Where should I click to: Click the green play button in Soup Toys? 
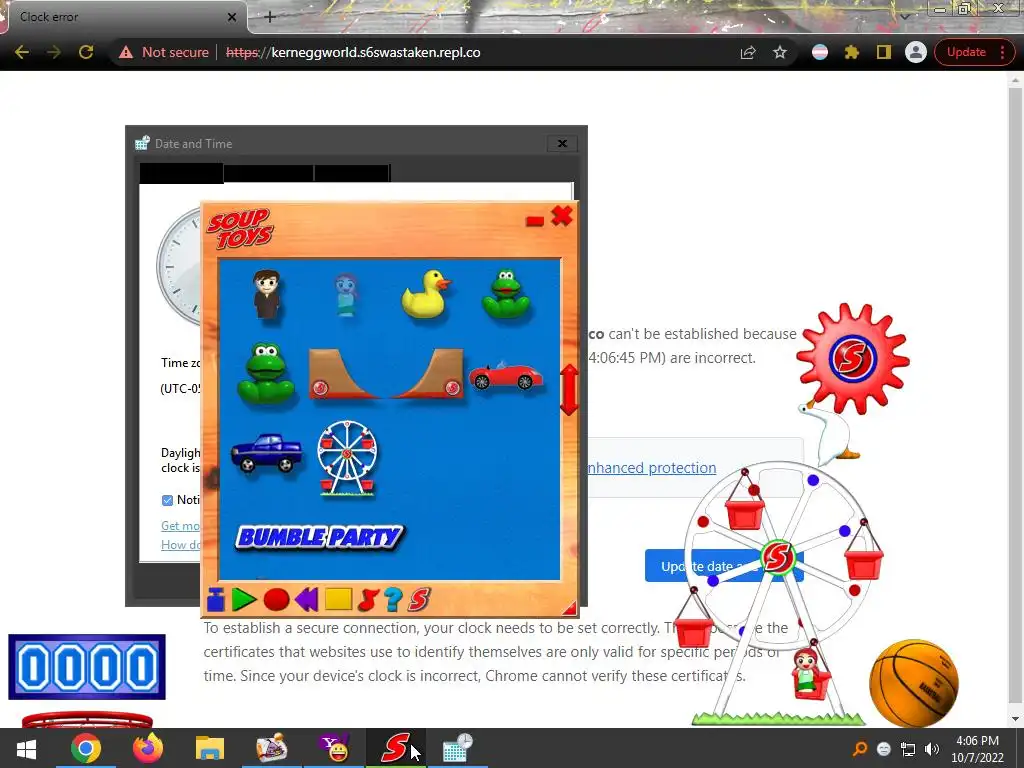(x=244, y=599)
